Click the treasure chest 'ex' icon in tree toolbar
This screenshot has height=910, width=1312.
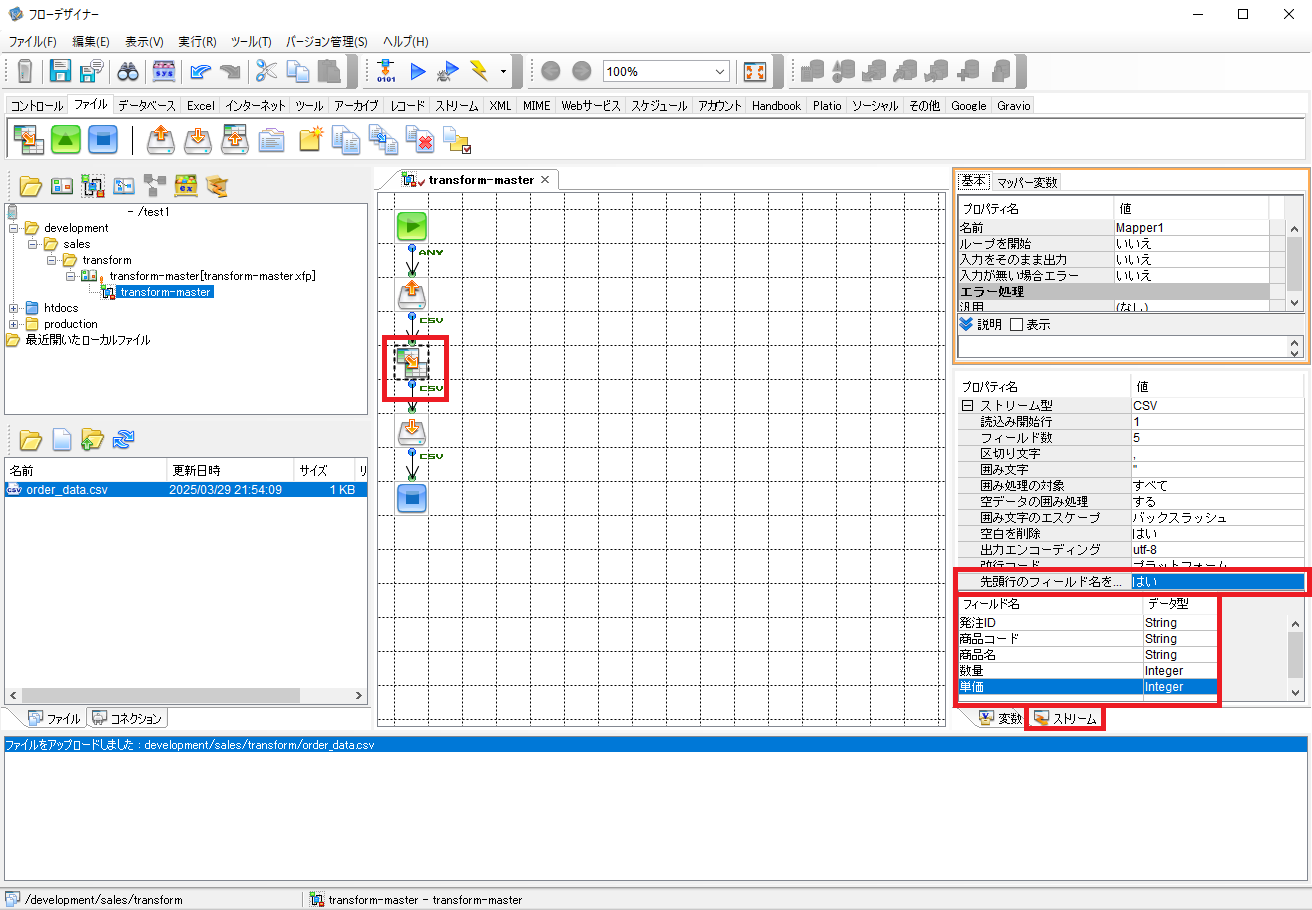point(186,185)
